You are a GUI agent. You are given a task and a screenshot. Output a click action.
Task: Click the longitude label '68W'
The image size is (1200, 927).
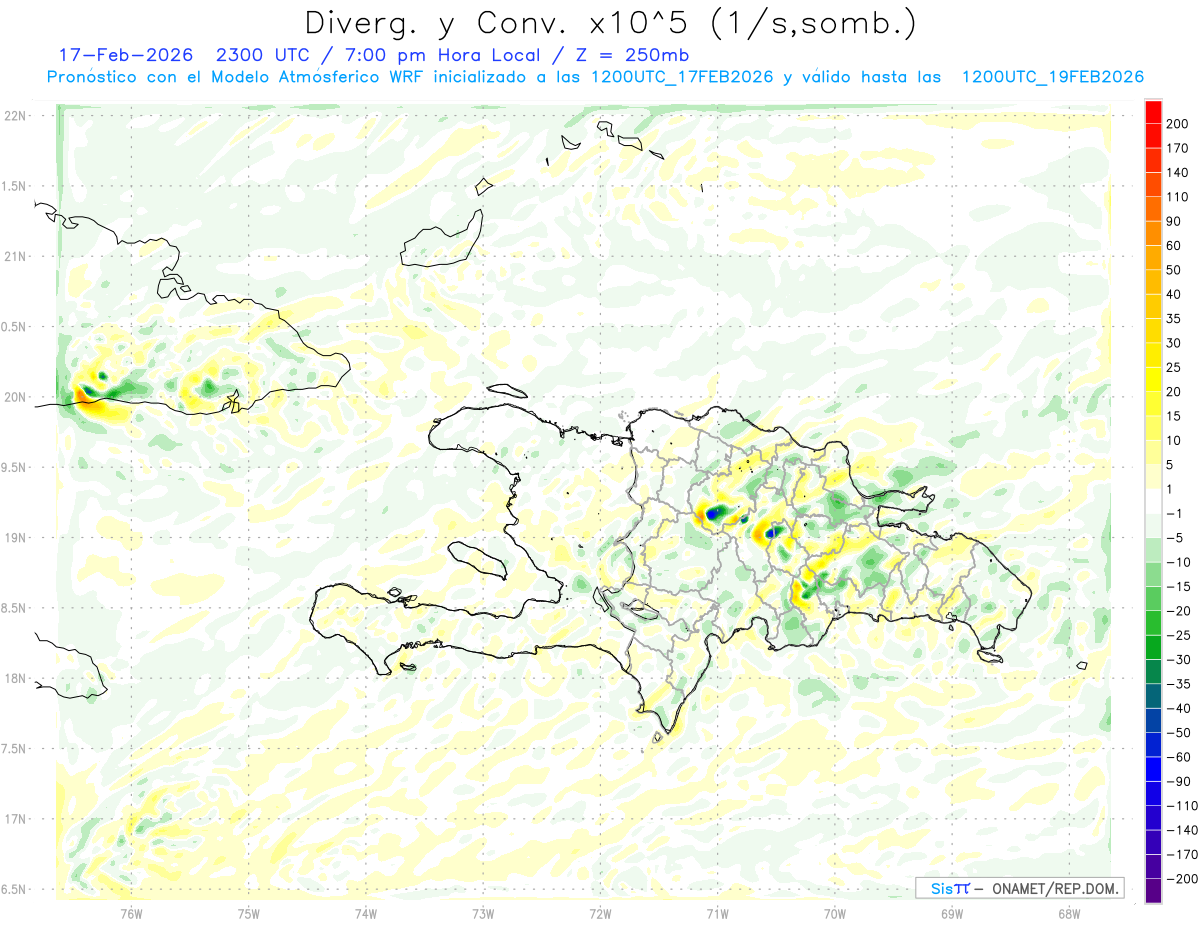(x=1069, y=912)
